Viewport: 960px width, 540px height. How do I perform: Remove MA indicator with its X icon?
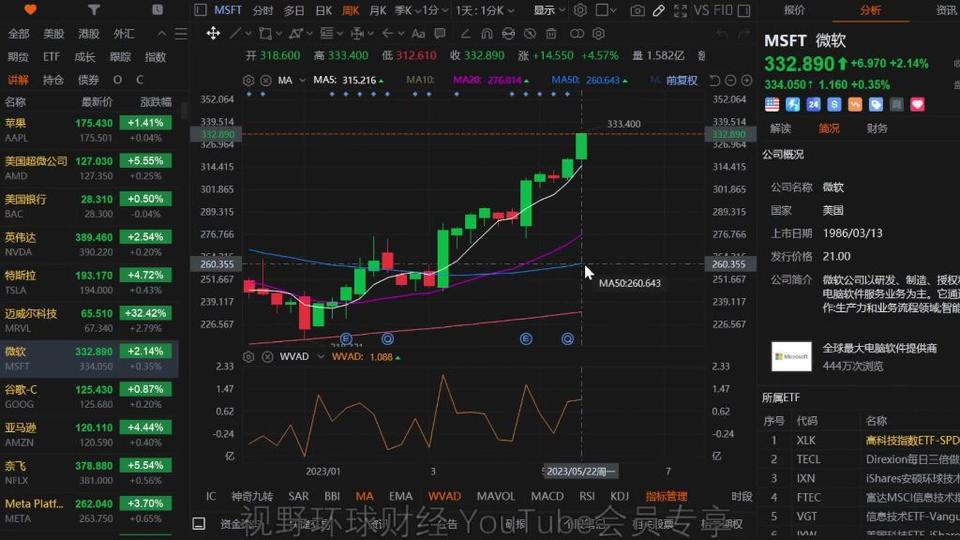(x=266, y=80)
